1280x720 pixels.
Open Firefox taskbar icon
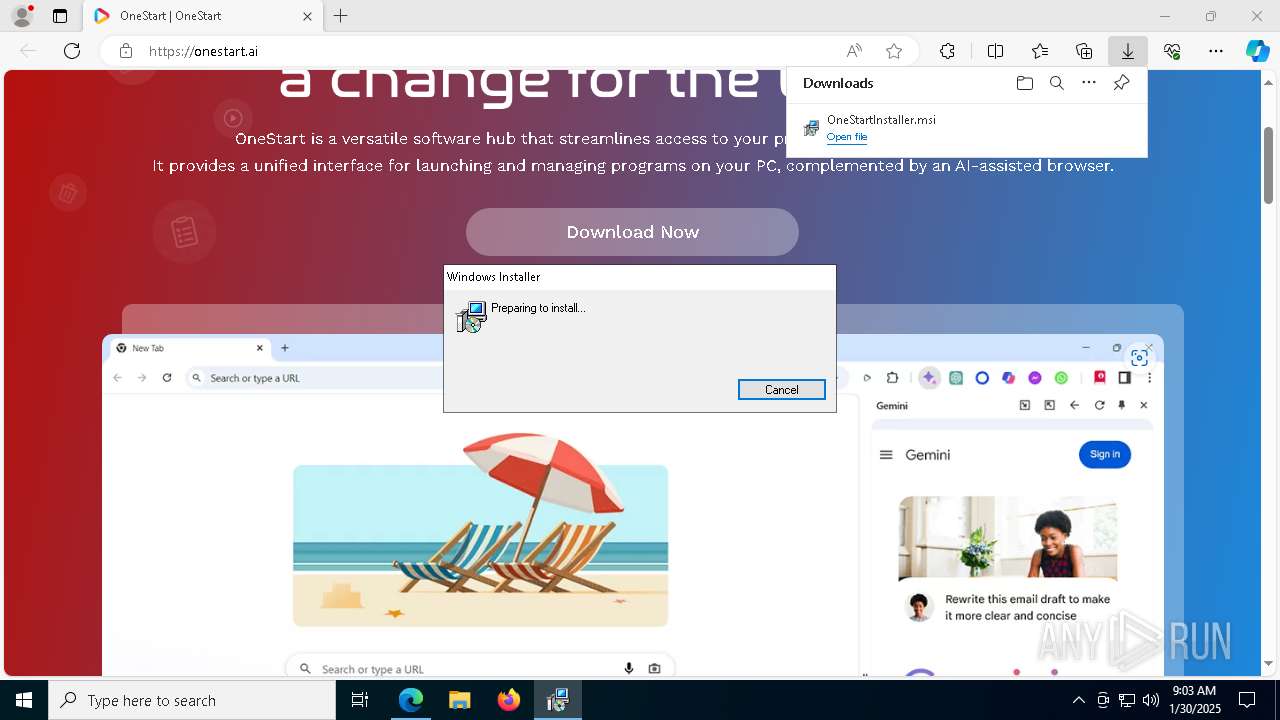click(x=509, y=700)
